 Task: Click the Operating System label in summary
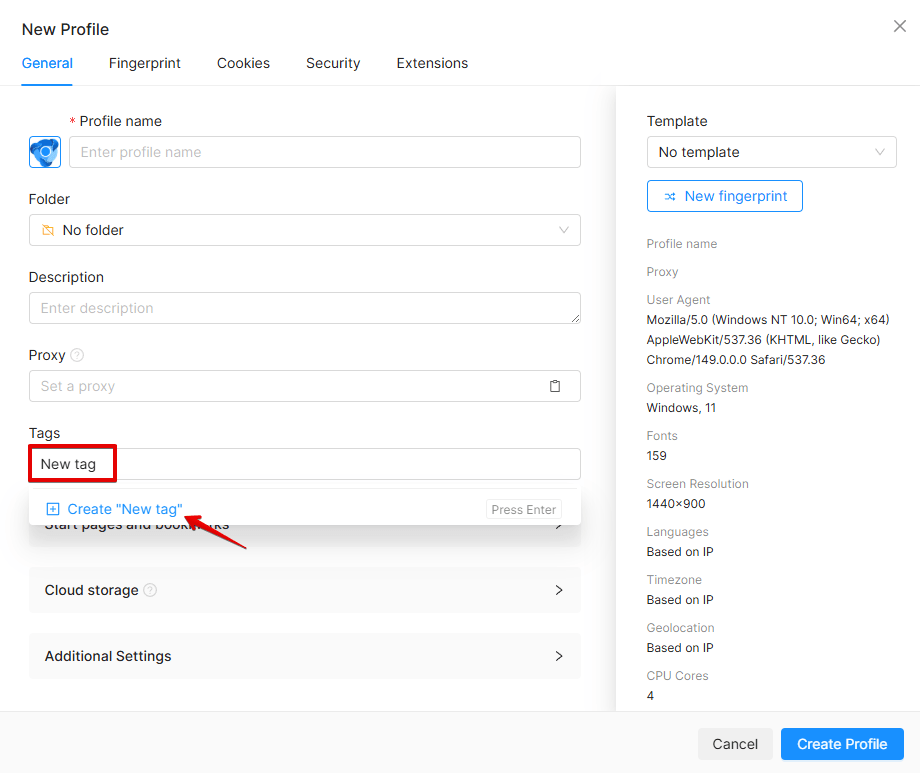coord(697,388)
